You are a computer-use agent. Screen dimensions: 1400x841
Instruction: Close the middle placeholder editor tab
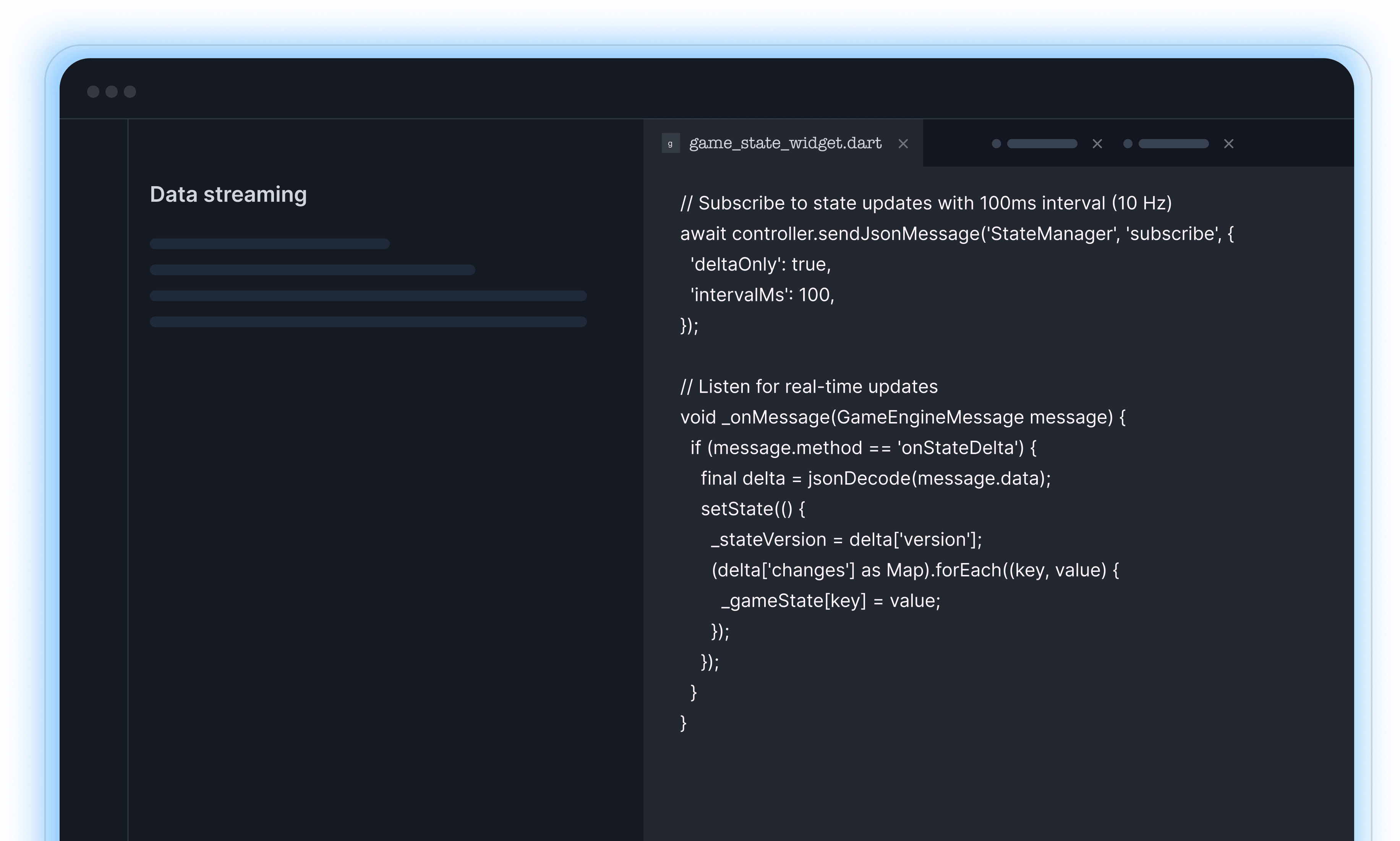(1097, 144)
